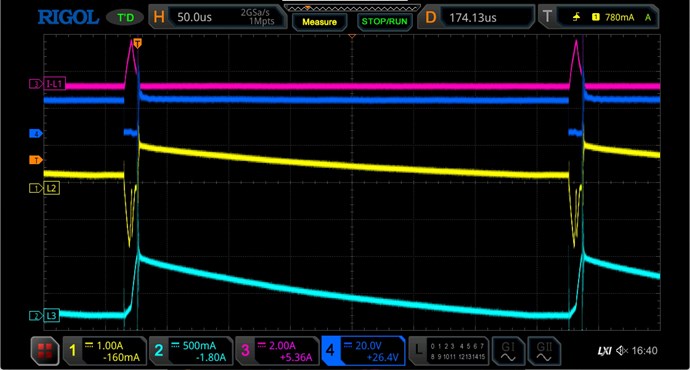The height and width of the screenshot is (370, 690).
Task: Select the orange T trigger position marker
Action: tap(138, 43)
